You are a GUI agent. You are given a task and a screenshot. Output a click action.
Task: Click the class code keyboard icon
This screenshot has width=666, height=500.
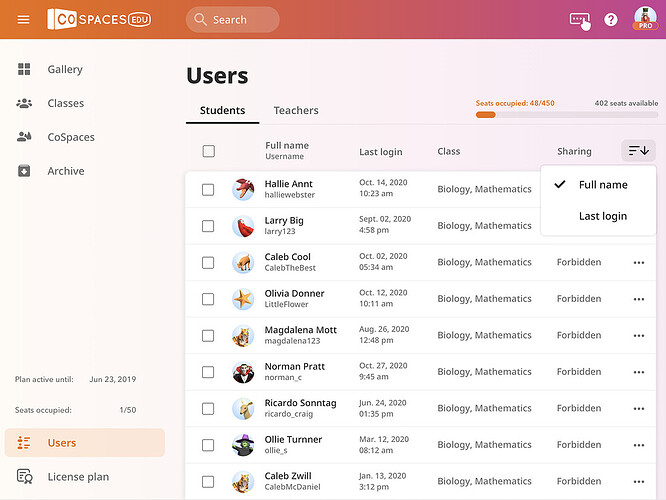coord(580,20)
